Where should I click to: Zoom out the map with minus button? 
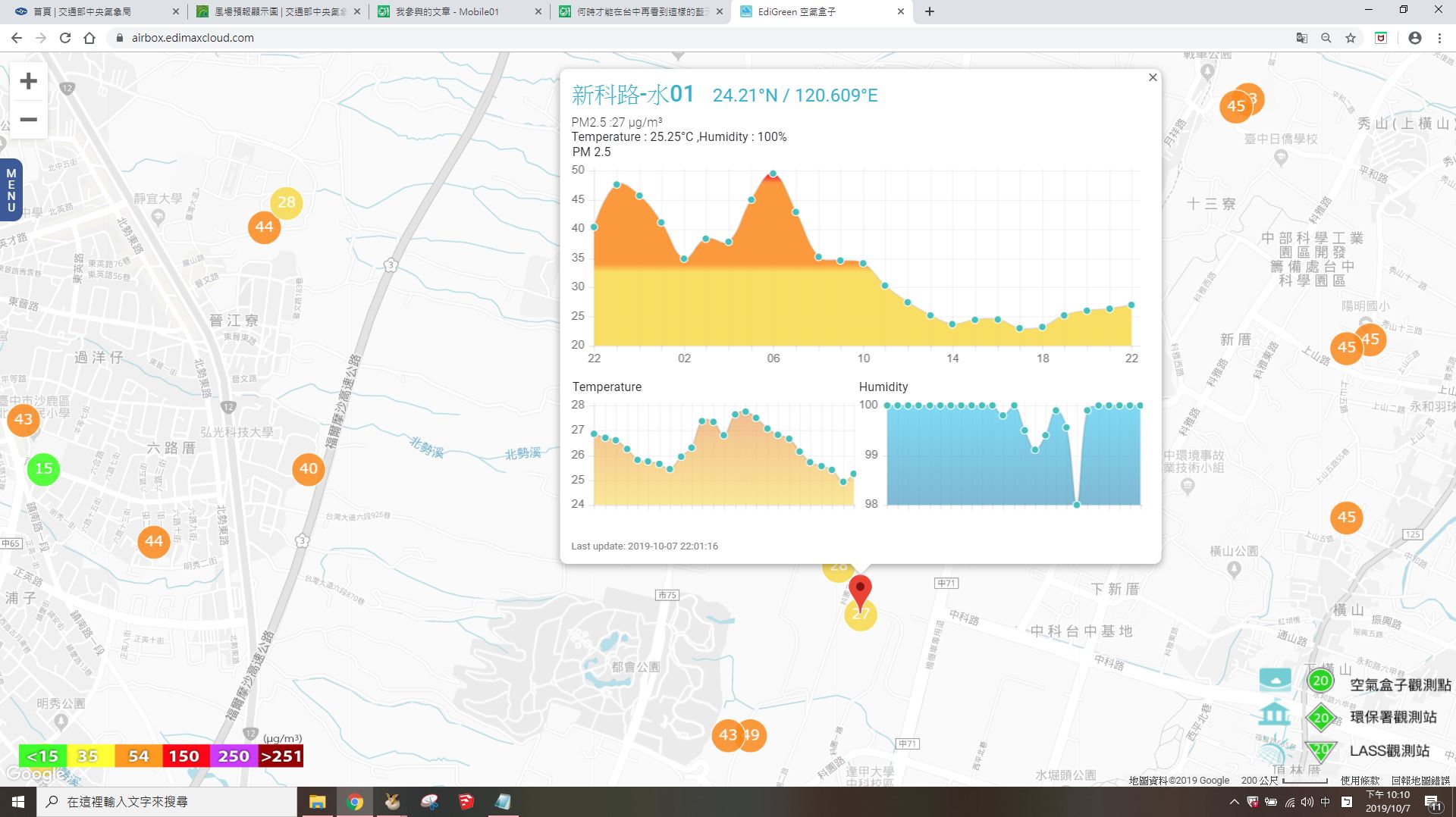click(28, 120)
